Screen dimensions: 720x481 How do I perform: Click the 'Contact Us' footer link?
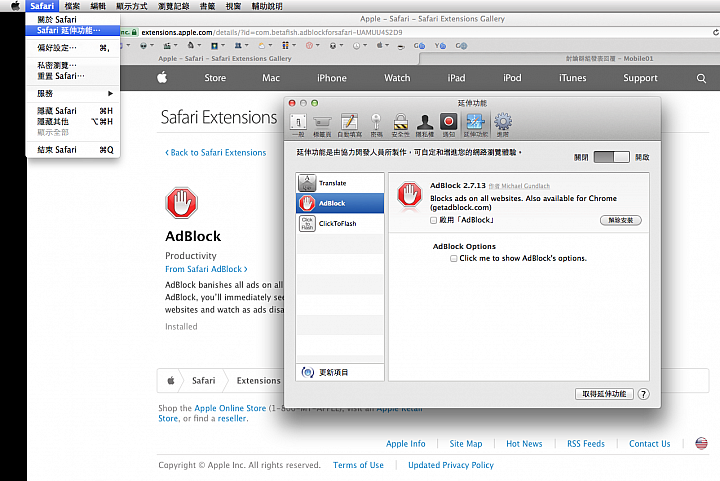(x=650, y=443)
